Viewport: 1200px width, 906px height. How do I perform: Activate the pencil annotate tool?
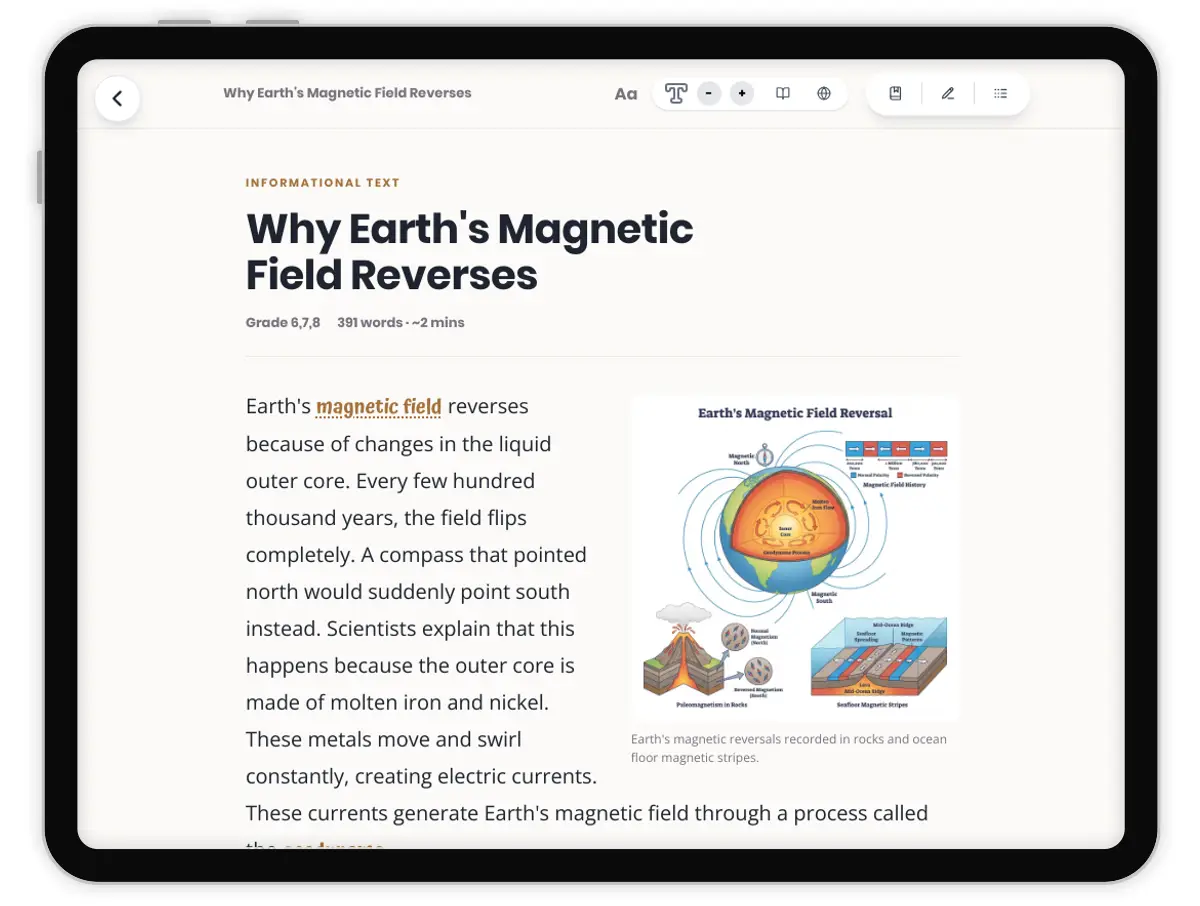click(948, 94)
